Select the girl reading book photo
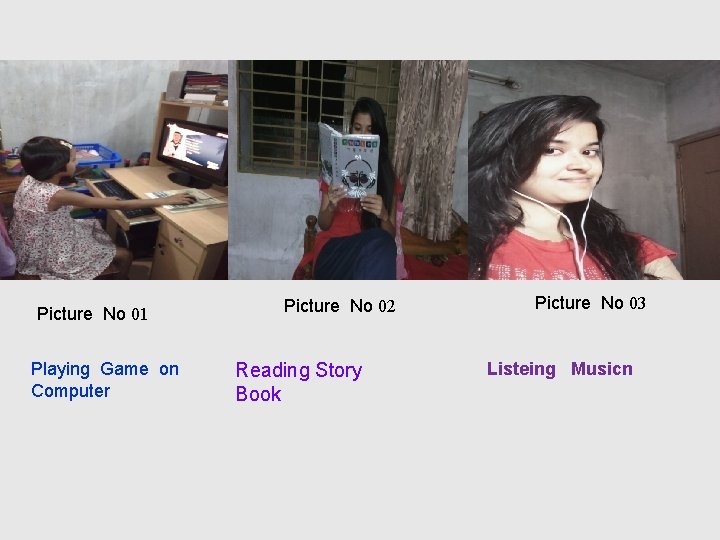Image resolution: width=720 pixels, height=540 pixels. (348, 170)
